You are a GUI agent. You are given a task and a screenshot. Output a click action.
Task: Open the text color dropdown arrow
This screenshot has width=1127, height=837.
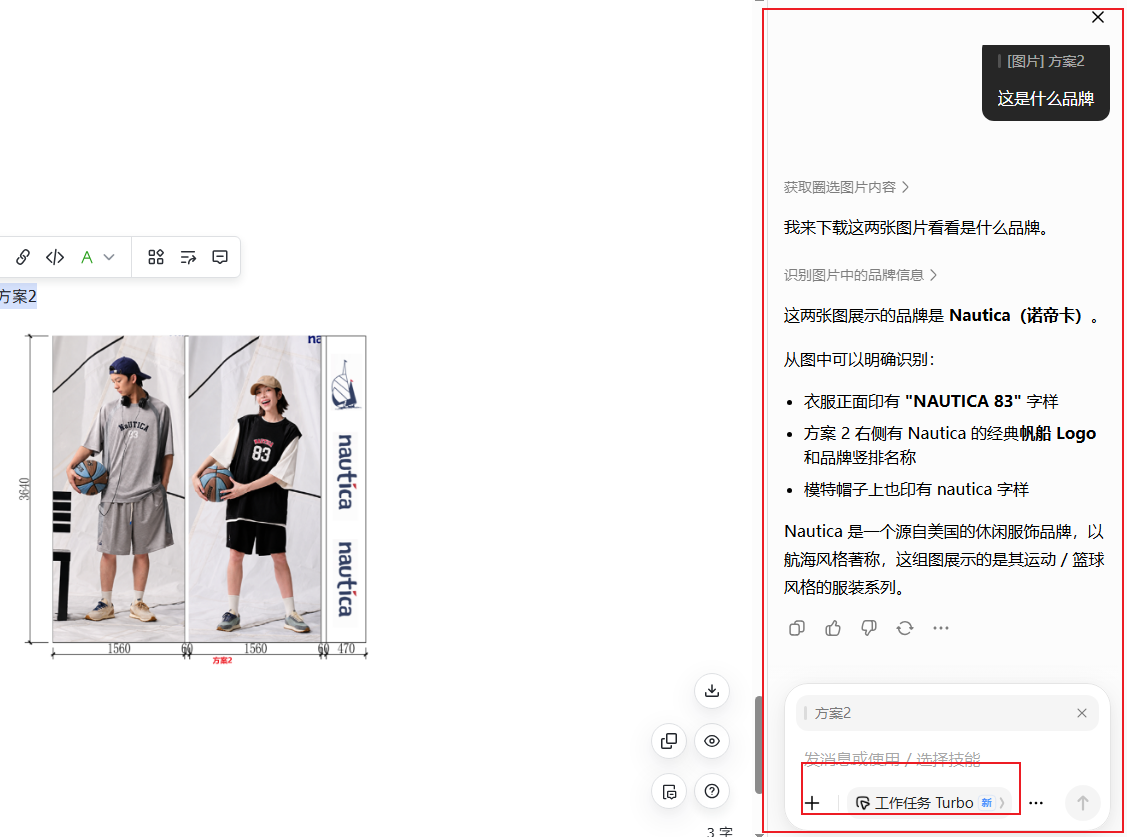pyautogui.click(x=109, y=256)
